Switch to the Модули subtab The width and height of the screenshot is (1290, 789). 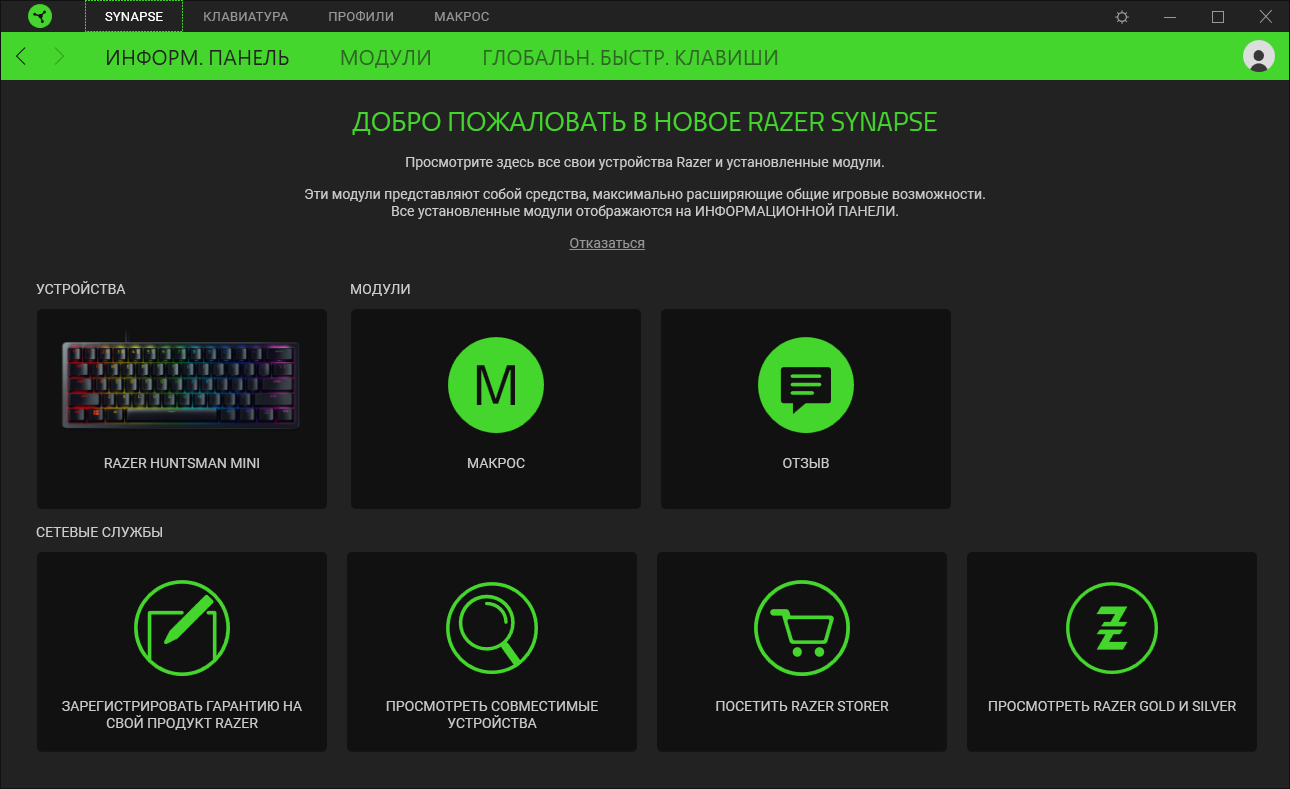(x=385, y=58)
